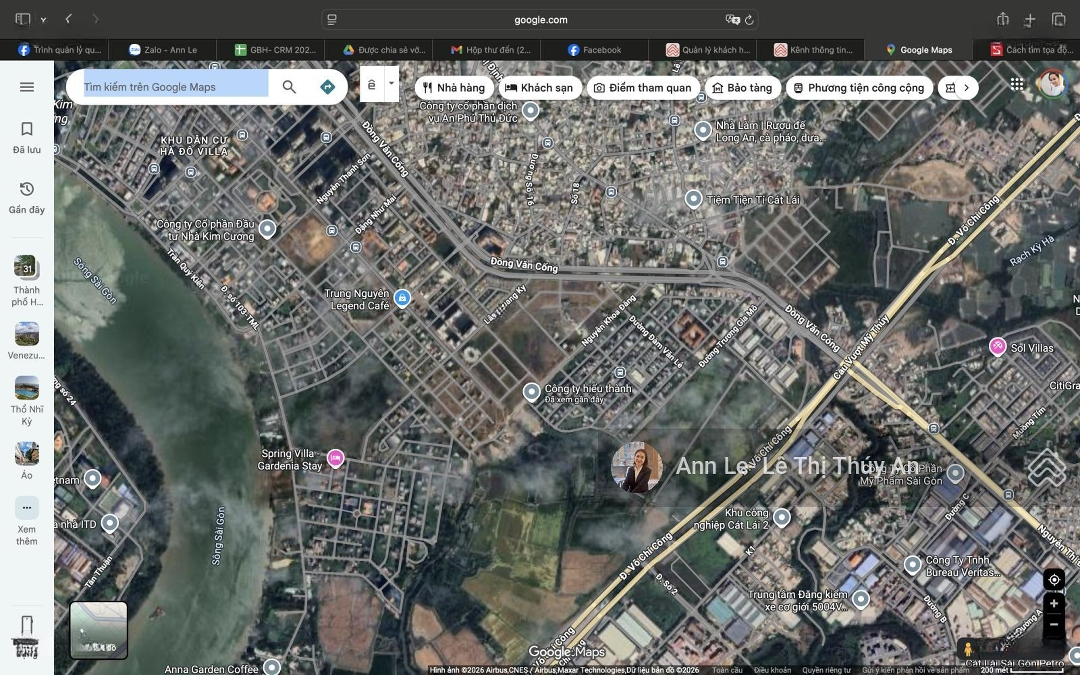The width and height of the screenshot is (1080, 675).
Task: Filter map by Khách sạn chip
Action: tap(539, 88)
